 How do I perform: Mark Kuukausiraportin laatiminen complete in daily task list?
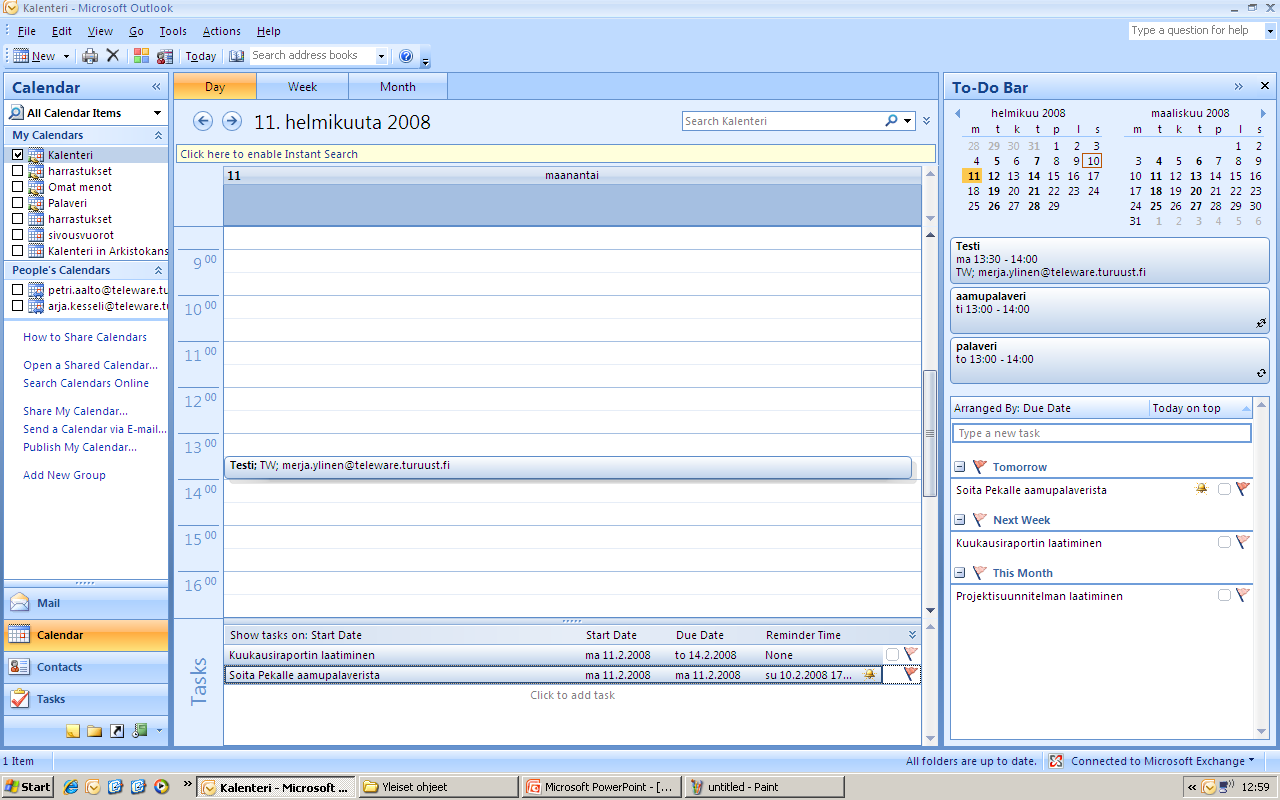[892, 654]
